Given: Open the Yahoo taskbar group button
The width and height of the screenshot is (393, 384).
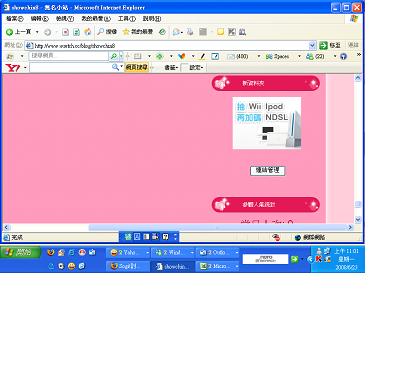Looking at the screenshot, I should 129,253.
